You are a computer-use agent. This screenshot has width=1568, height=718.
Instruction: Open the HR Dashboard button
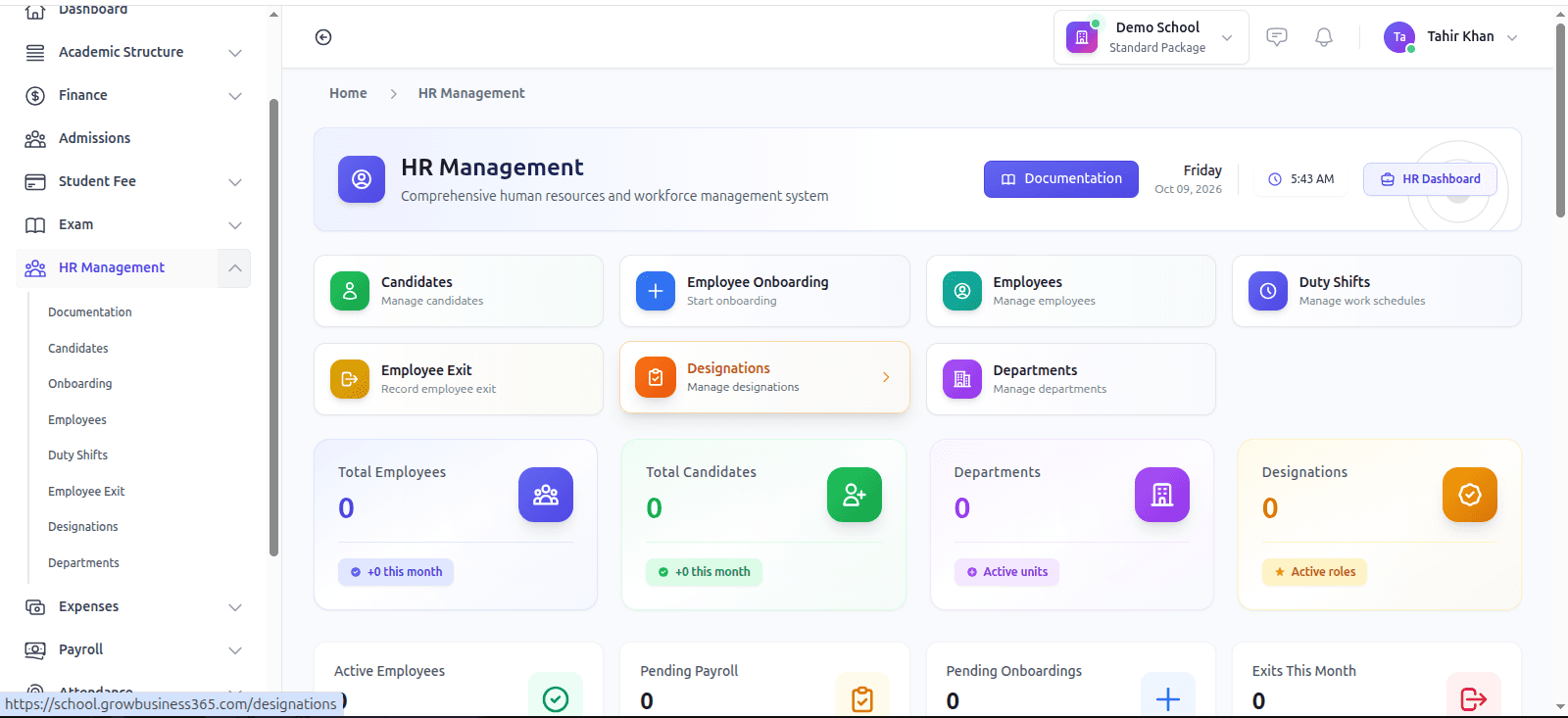click(x=1430, y=179)
